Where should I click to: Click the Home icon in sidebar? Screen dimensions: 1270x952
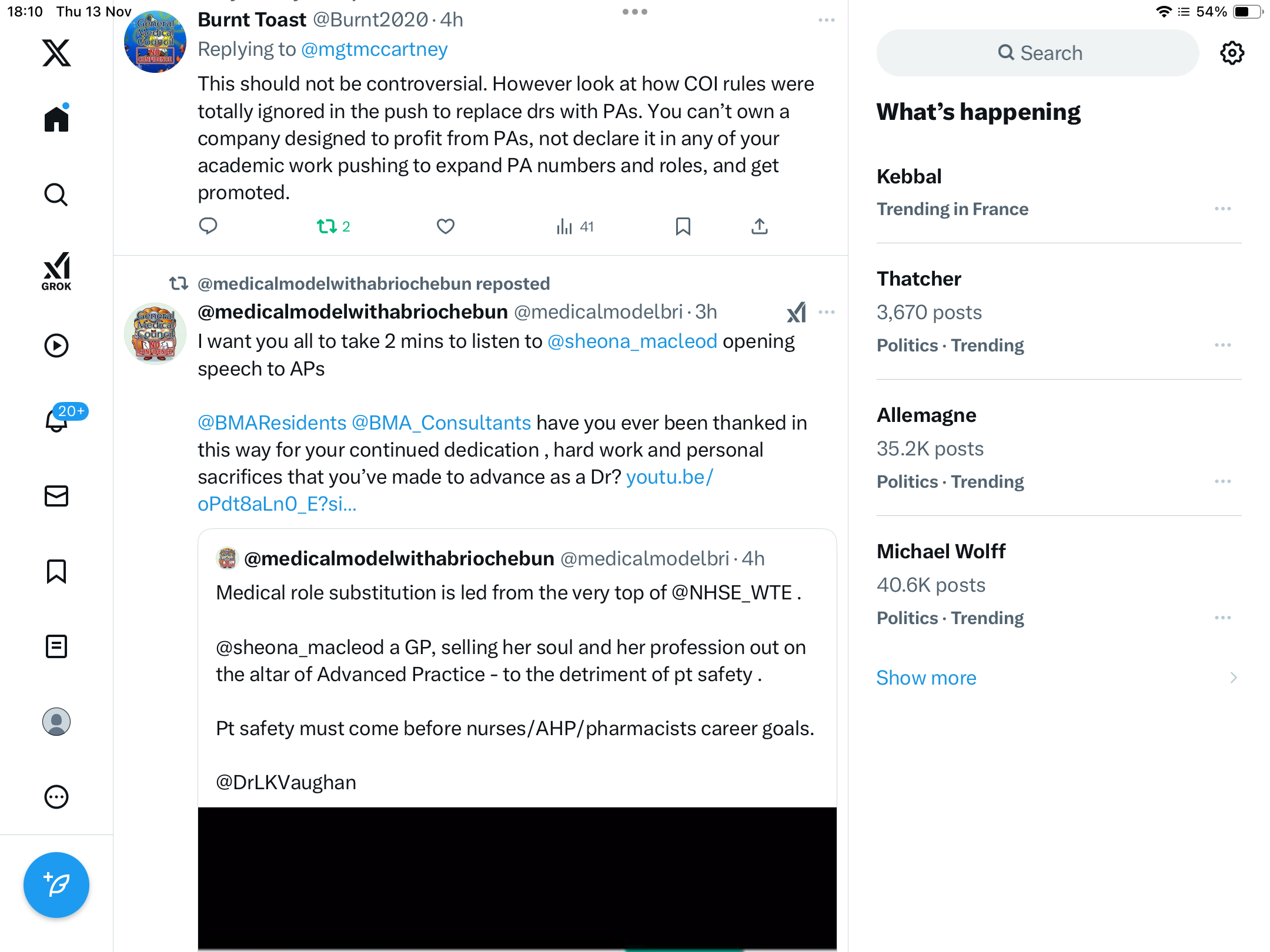coord(56,119)
